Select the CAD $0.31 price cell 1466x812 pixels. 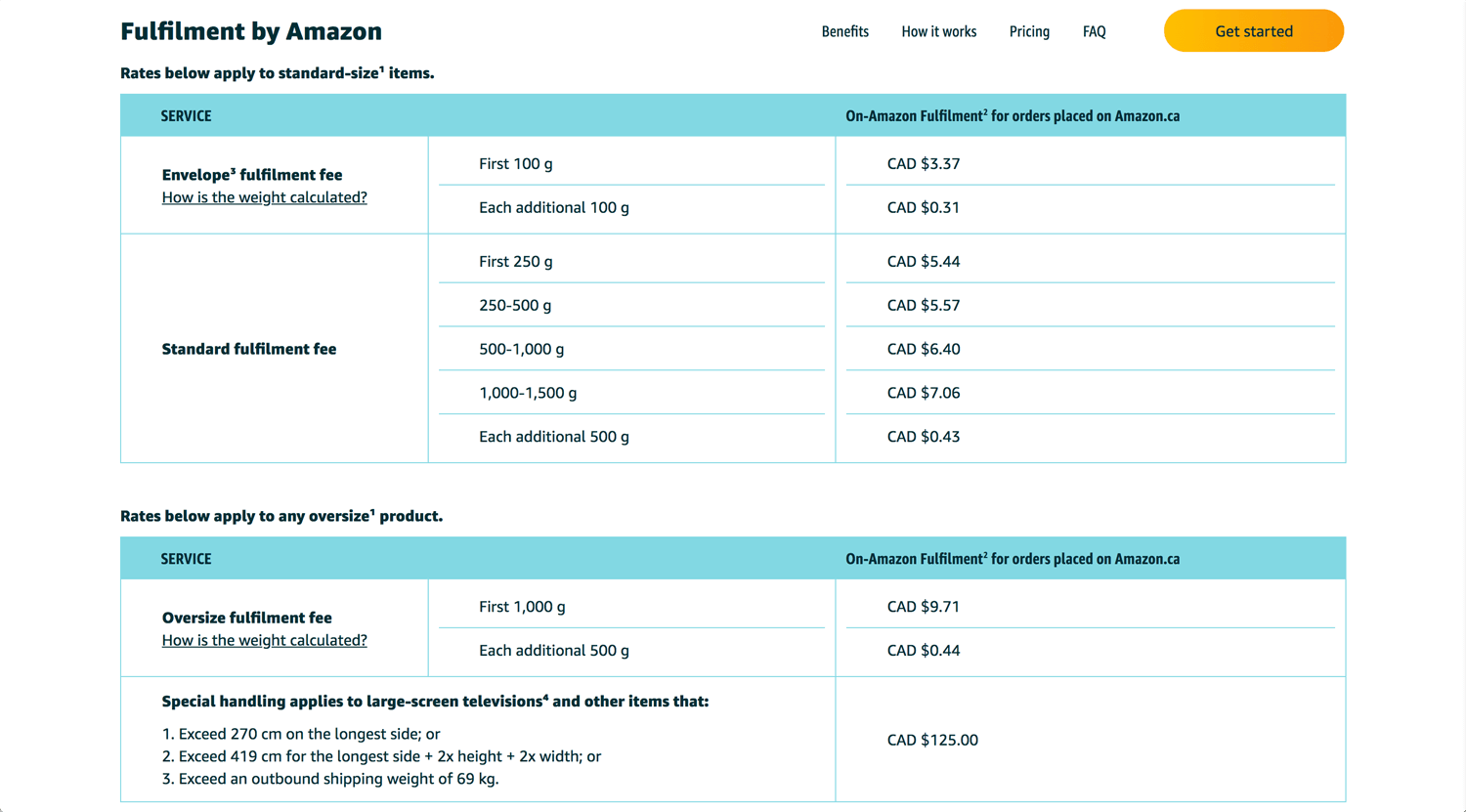pyautogui.click(x=924, y=207)
